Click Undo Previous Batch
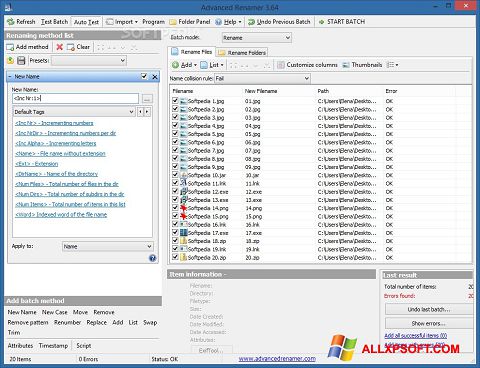This screenshot has width=480, height=368. (x=279, y=22)
